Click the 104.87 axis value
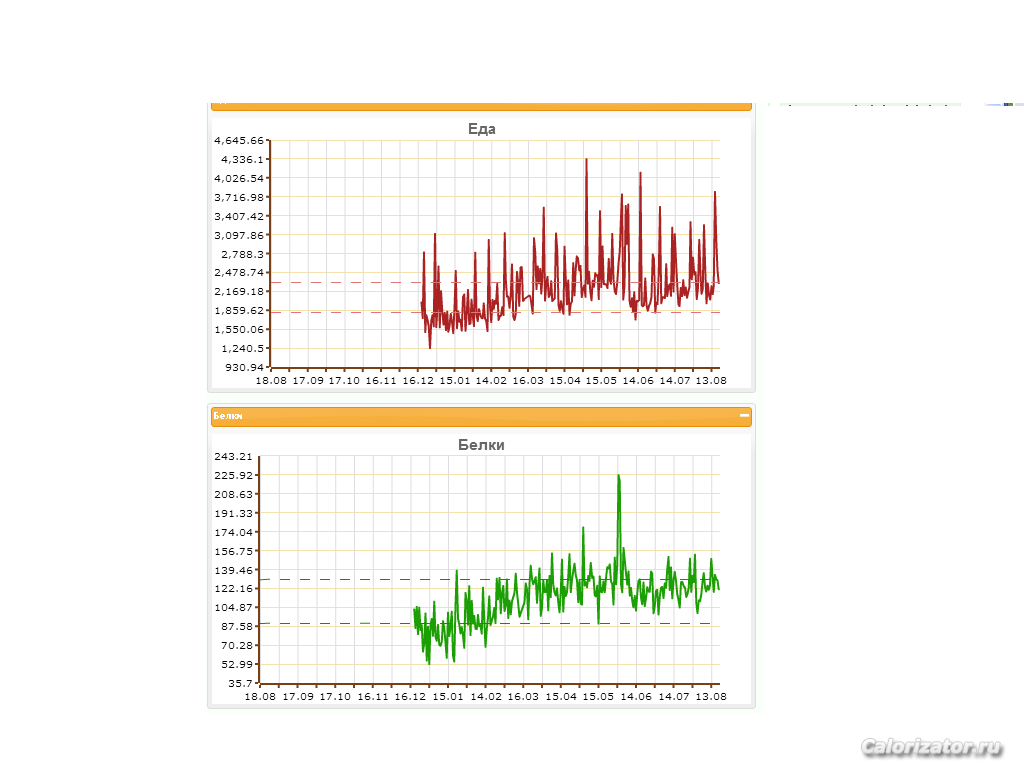 click(x=233, y=607)
